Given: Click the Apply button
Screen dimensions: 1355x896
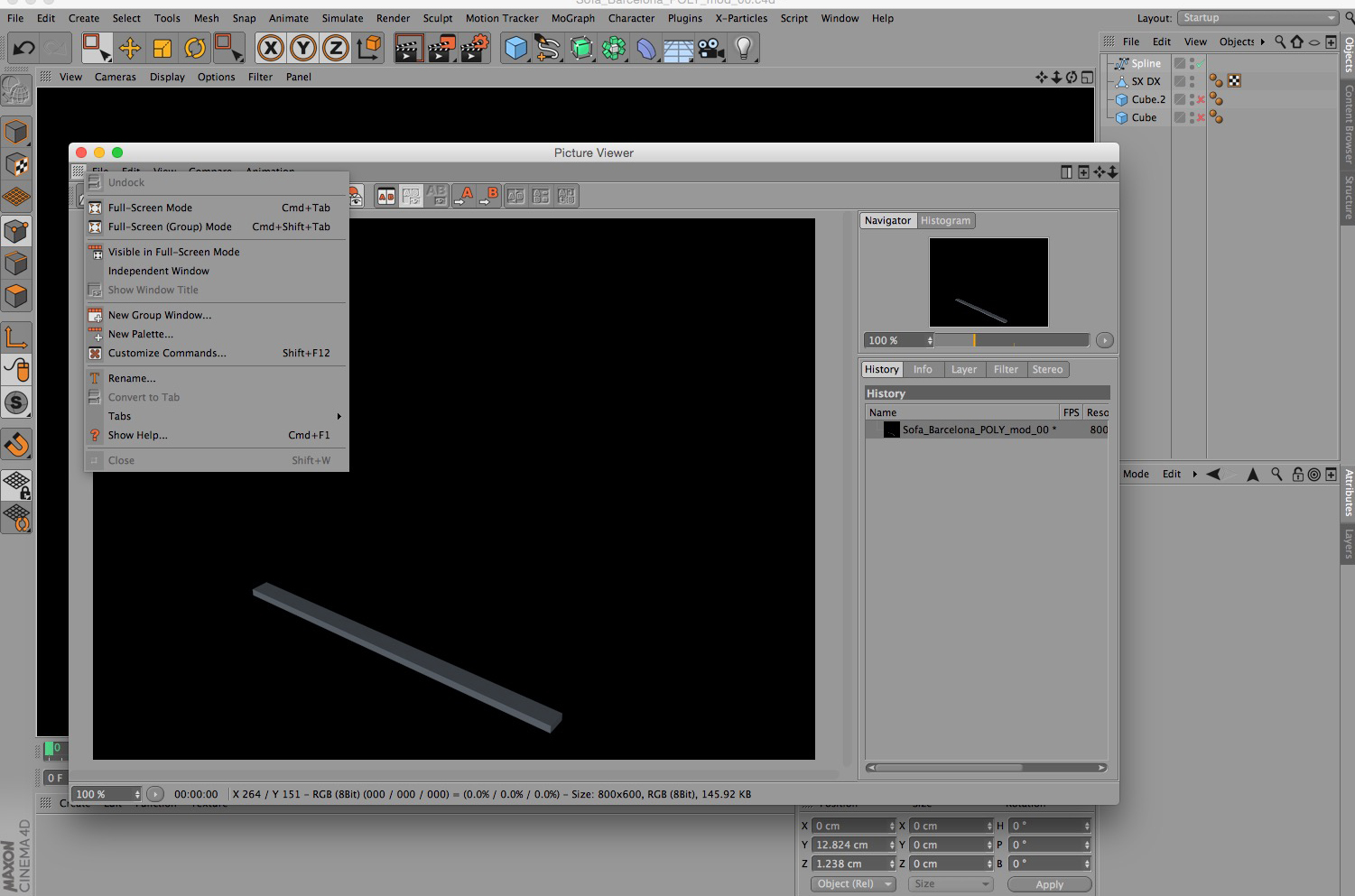Looking at the screenshot, I should pos(1049,884).
